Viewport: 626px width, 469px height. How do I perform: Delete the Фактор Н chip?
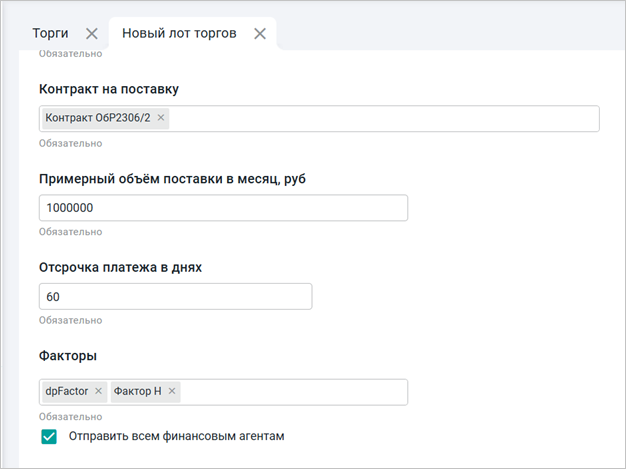coord(172,391)
